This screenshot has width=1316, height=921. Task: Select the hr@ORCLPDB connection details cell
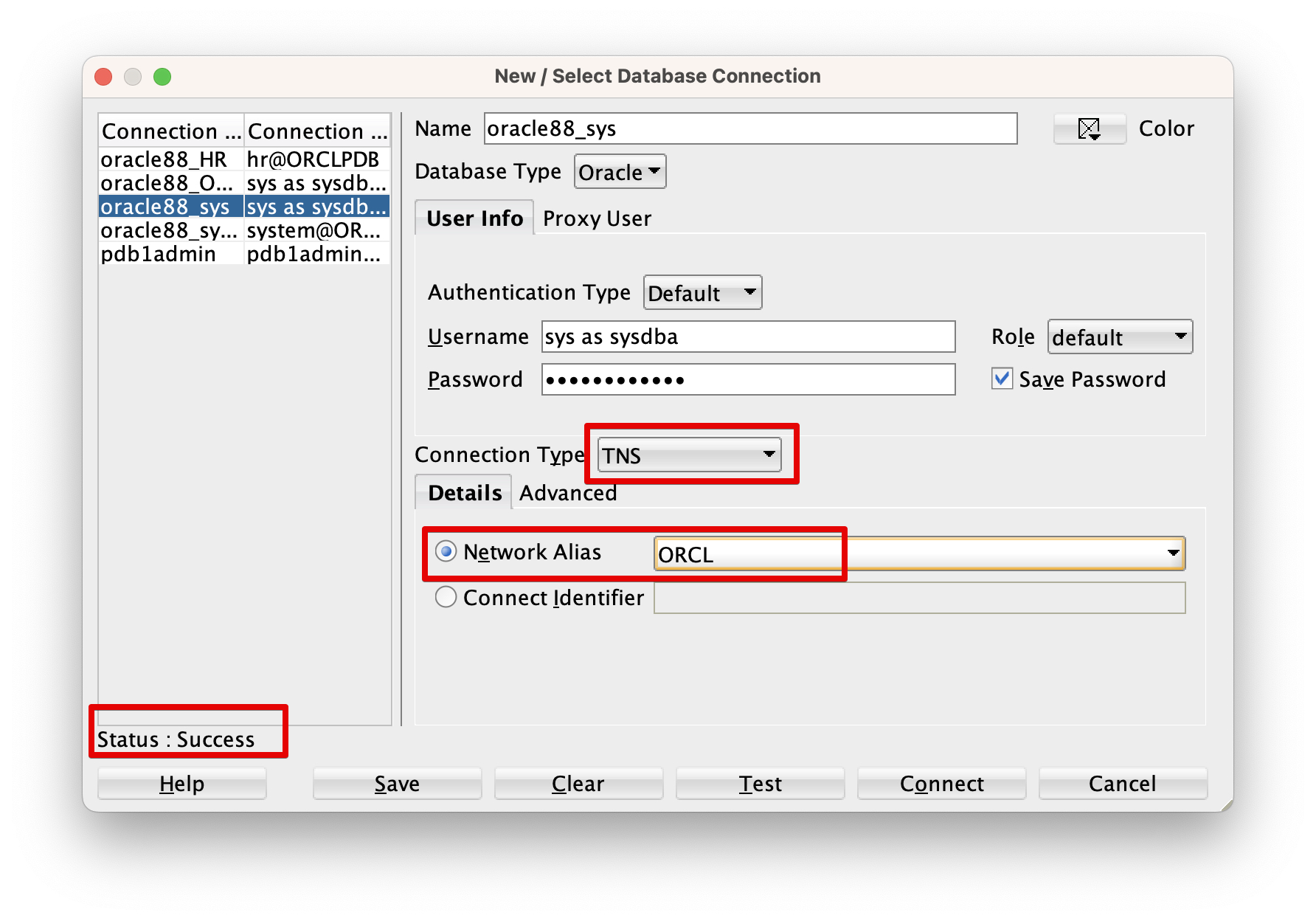click(316, 159)
